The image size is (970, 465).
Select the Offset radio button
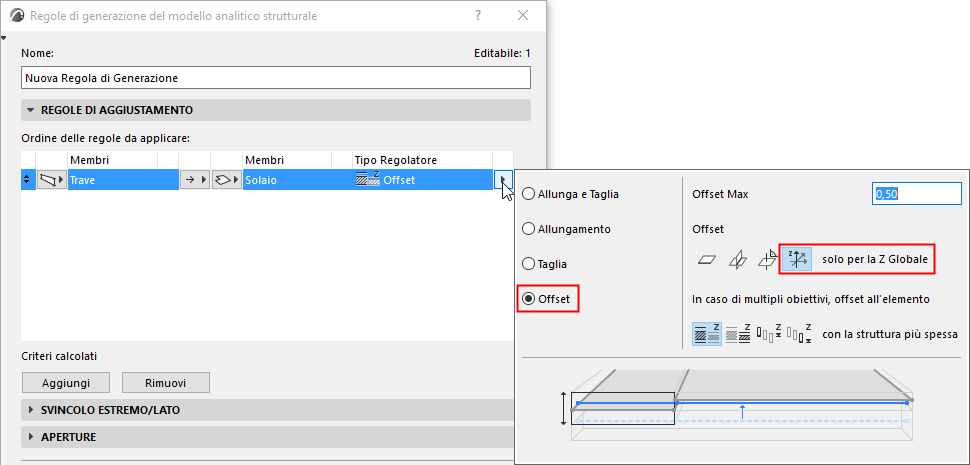click(x=528, y=299)
